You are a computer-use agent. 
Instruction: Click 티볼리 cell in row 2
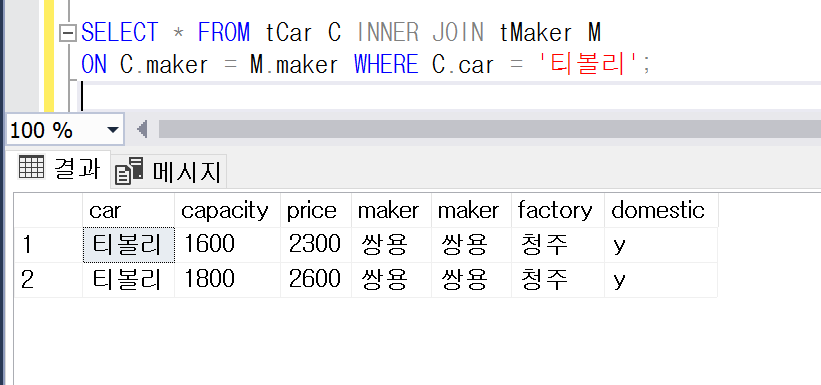[x=128, y=280]
